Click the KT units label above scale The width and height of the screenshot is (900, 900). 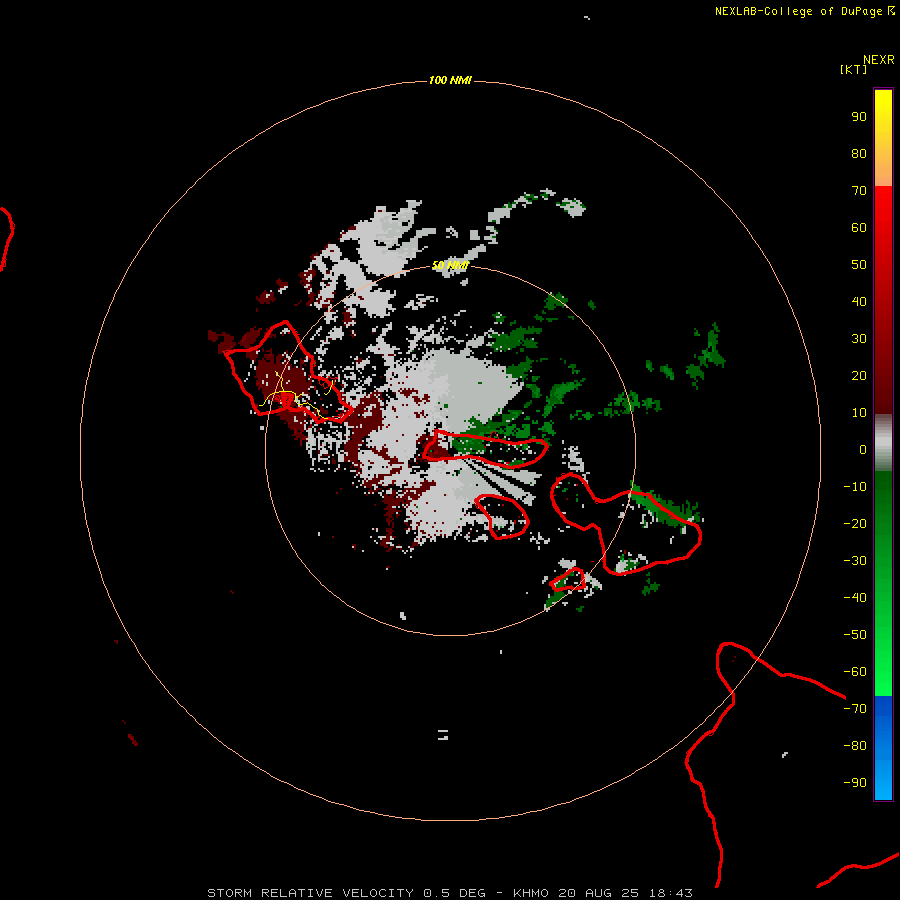point(853,69)
